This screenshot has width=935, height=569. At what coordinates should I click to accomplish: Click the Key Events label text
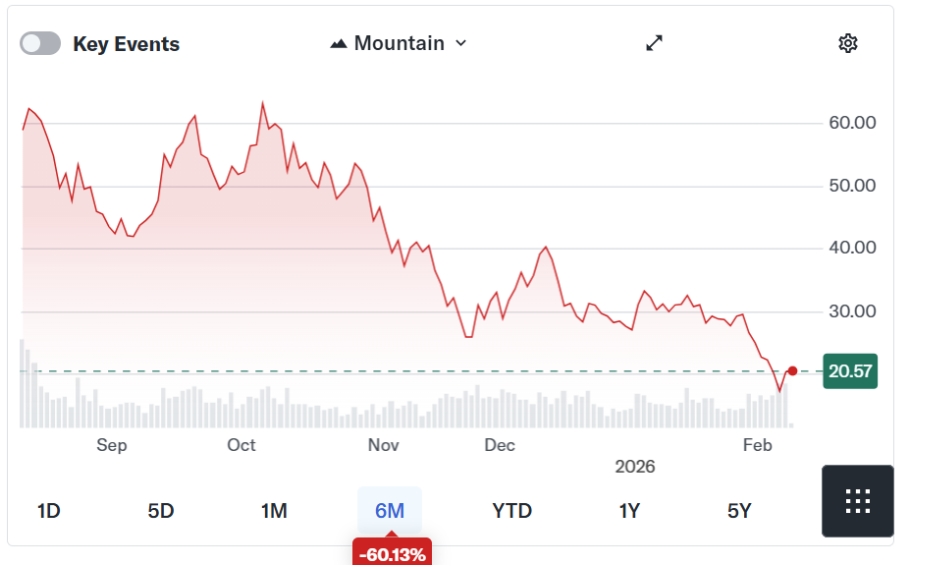pyautogui.click(x=126, y=44)
